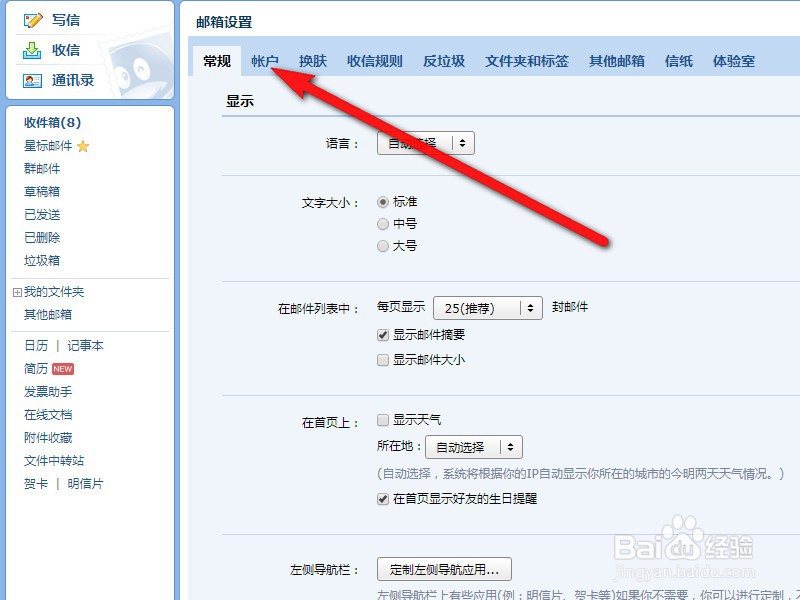The width and height of the screenshot is (800, 600).
Task: Enable the 显示邮件大小 checkbox
Action: coord(382,358)
